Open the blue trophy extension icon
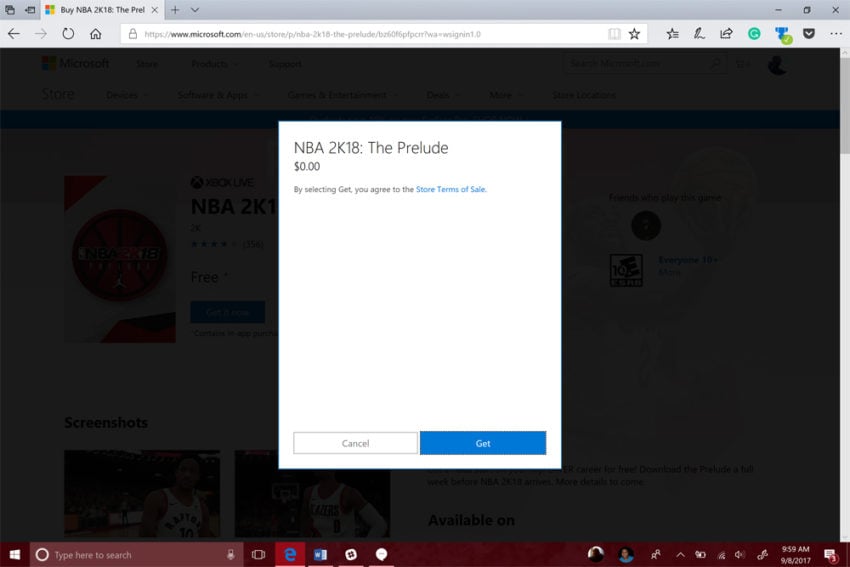This screenshot has height=567, width=850. [782, 35]
